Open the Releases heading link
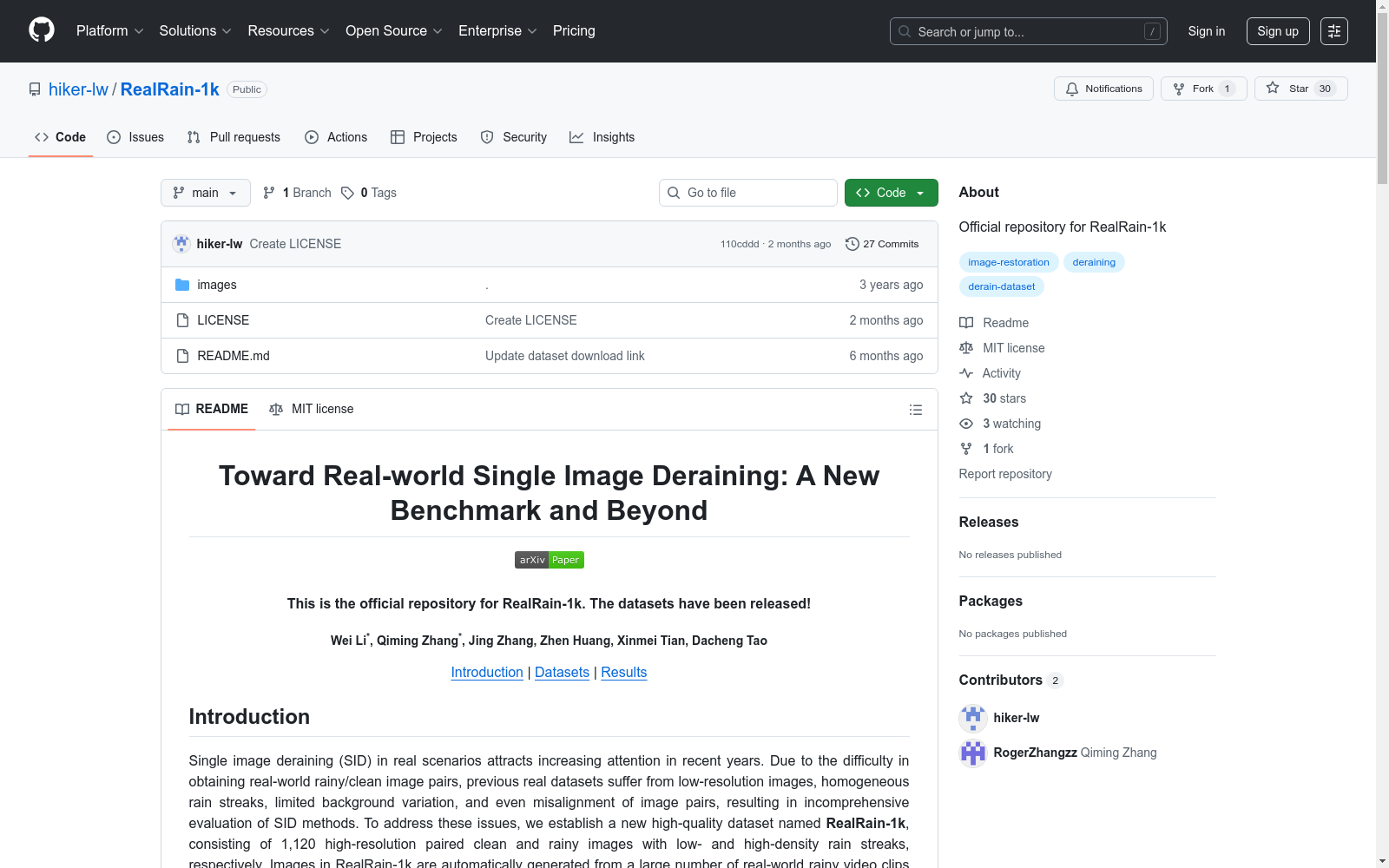The image size is (1389, 868). coord(989,522)
